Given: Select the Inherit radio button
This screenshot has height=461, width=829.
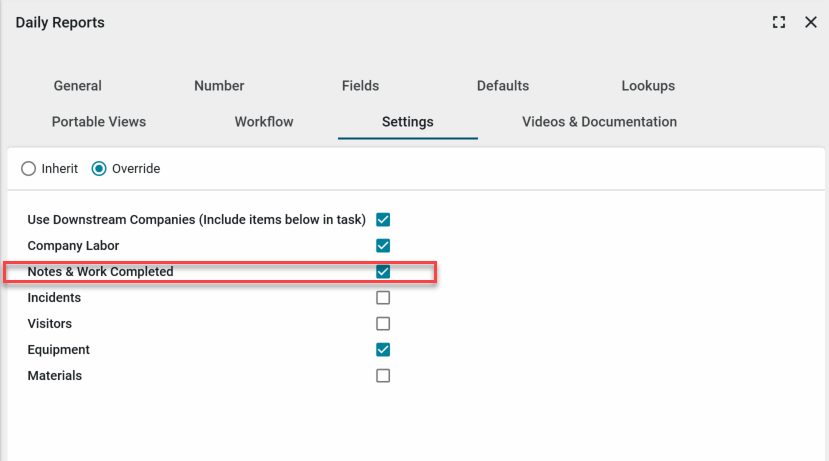Looking at the screenshot, I should [29, 169].
